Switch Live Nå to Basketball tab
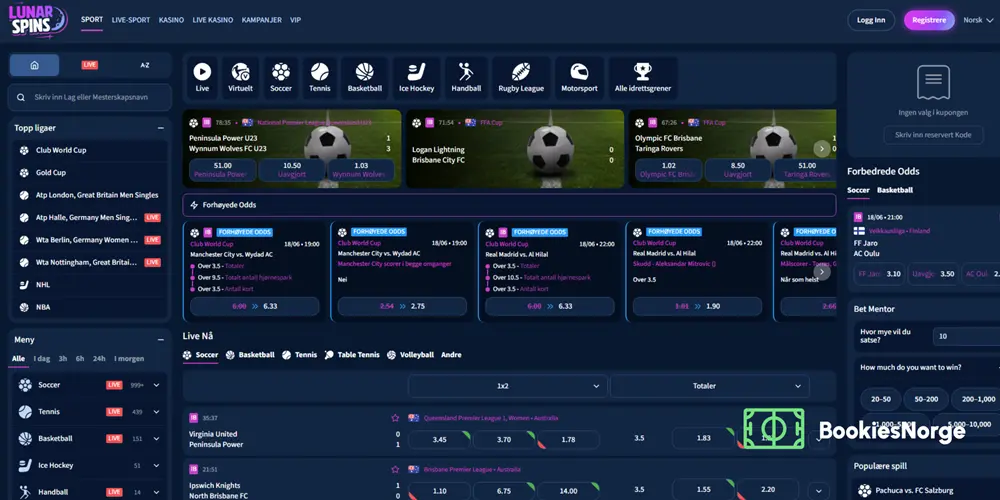 tap(250, 355)
